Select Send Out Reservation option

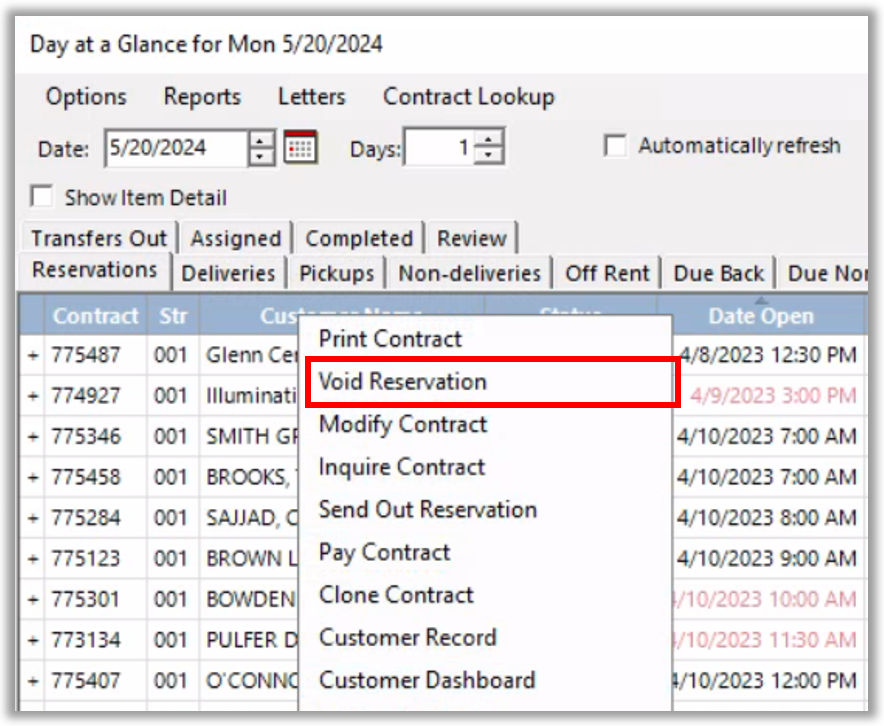pyautogui.click(x=427, y=509)
